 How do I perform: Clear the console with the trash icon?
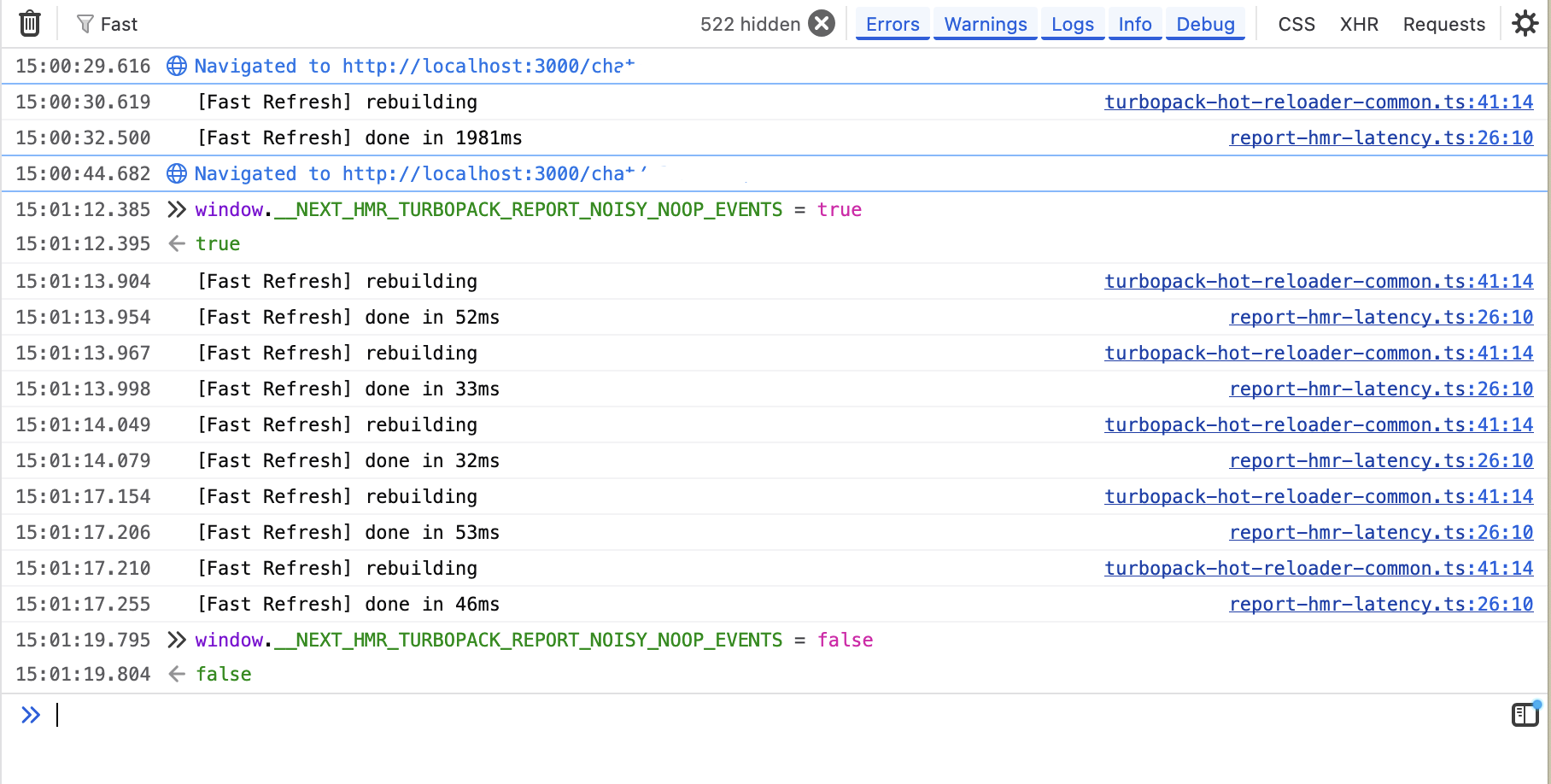point(30,23)
